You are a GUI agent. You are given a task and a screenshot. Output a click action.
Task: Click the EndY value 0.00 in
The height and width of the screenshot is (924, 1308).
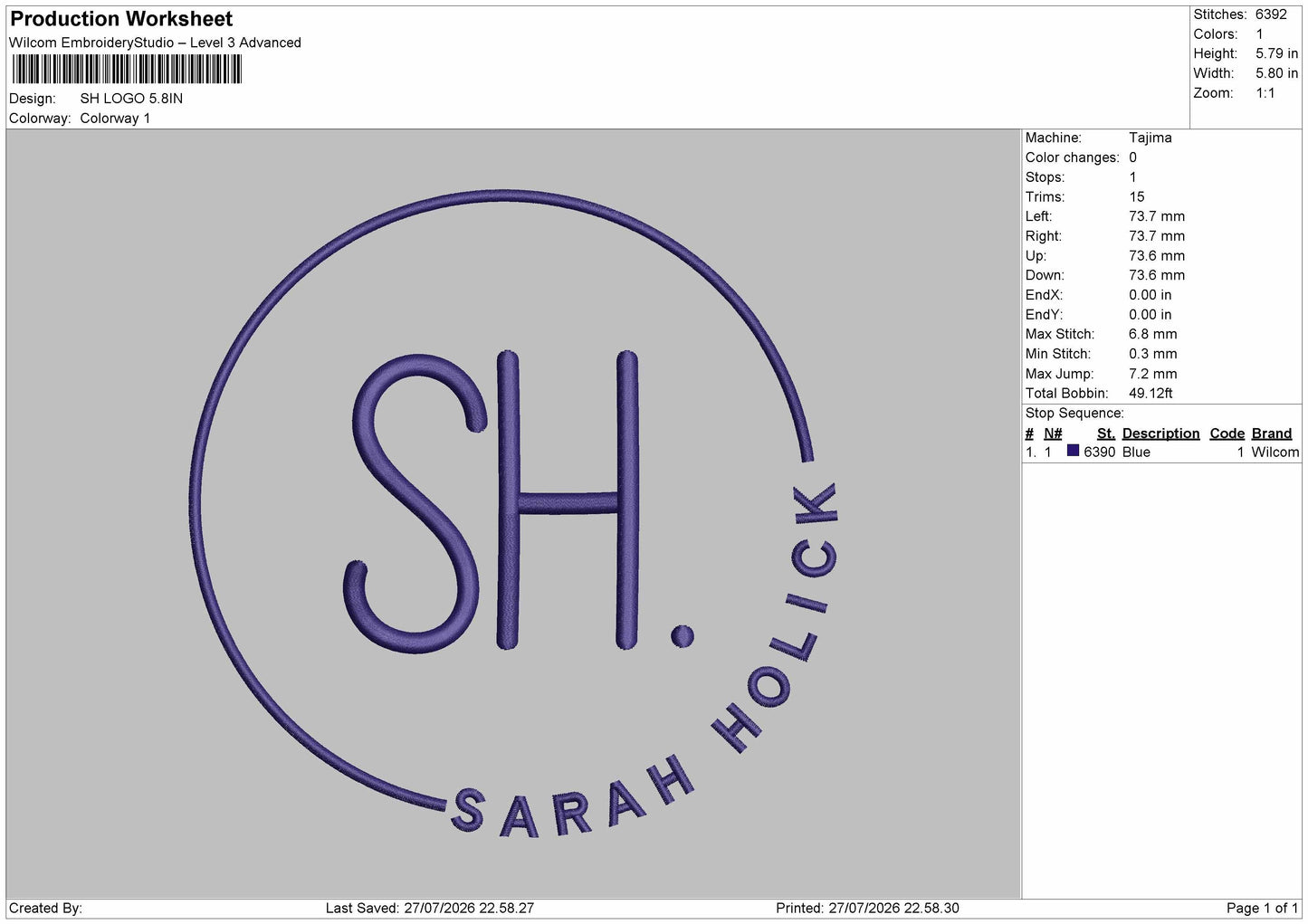pyautogui.click(x=1150, y=315)
